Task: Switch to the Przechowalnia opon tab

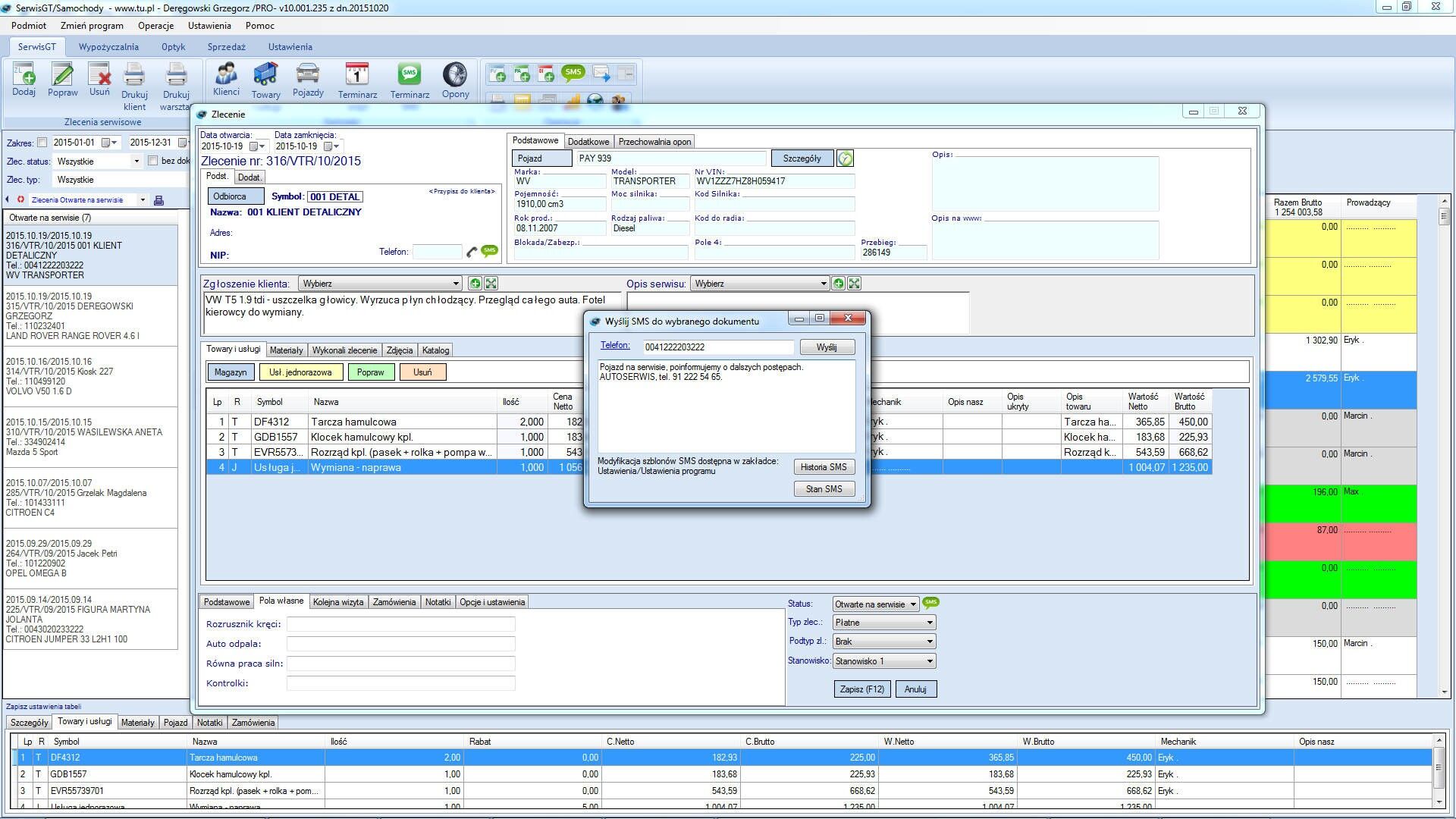Action: 654,142
